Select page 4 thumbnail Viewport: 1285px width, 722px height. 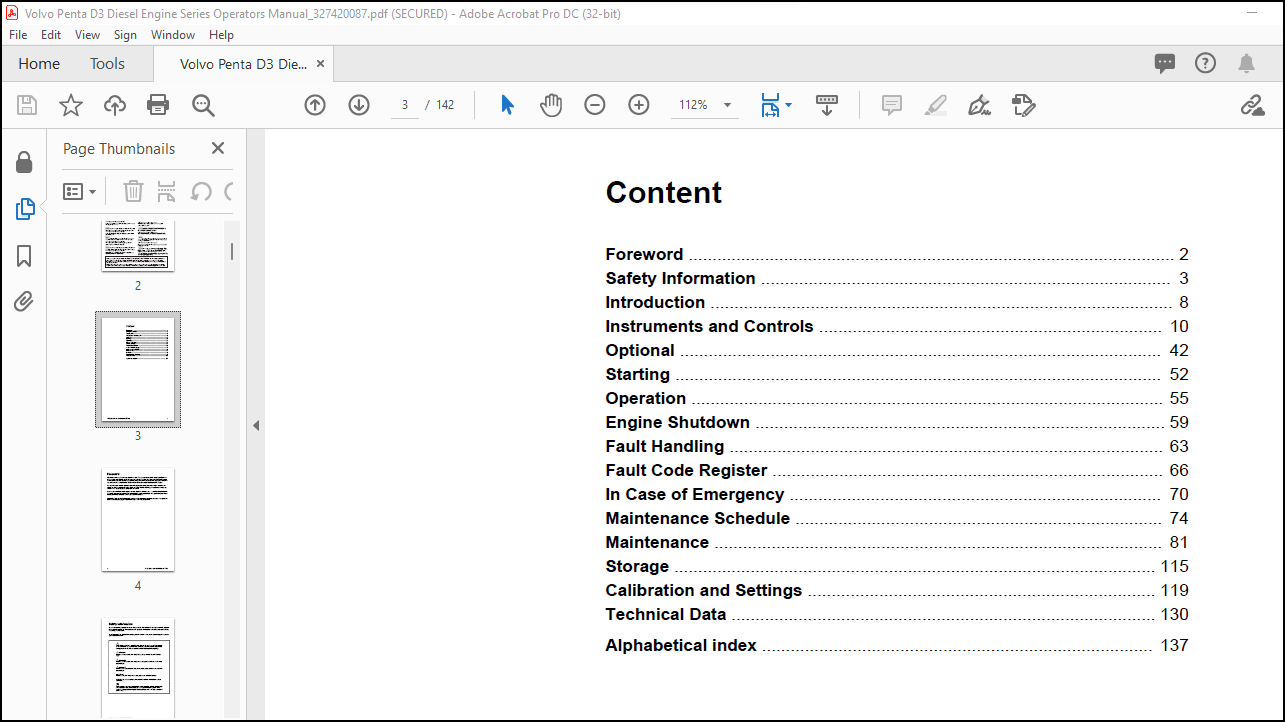tap(138, 519)
